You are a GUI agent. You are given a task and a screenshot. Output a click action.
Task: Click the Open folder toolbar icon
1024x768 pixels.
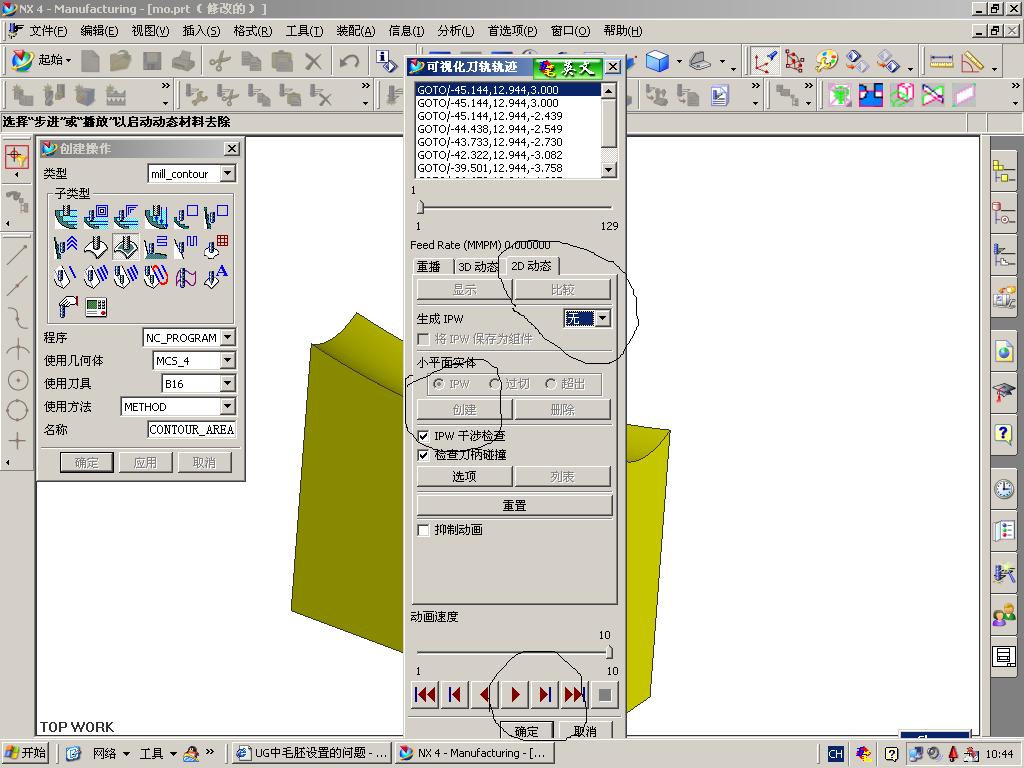(x=121, y=61)
